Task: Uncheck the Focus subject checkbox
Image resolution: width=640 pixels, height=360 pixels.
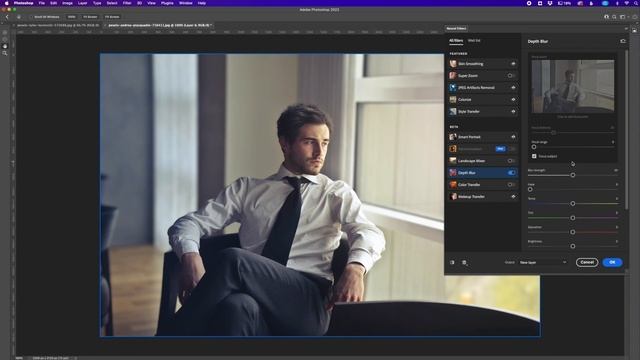Action: click(x=534, y=156)
